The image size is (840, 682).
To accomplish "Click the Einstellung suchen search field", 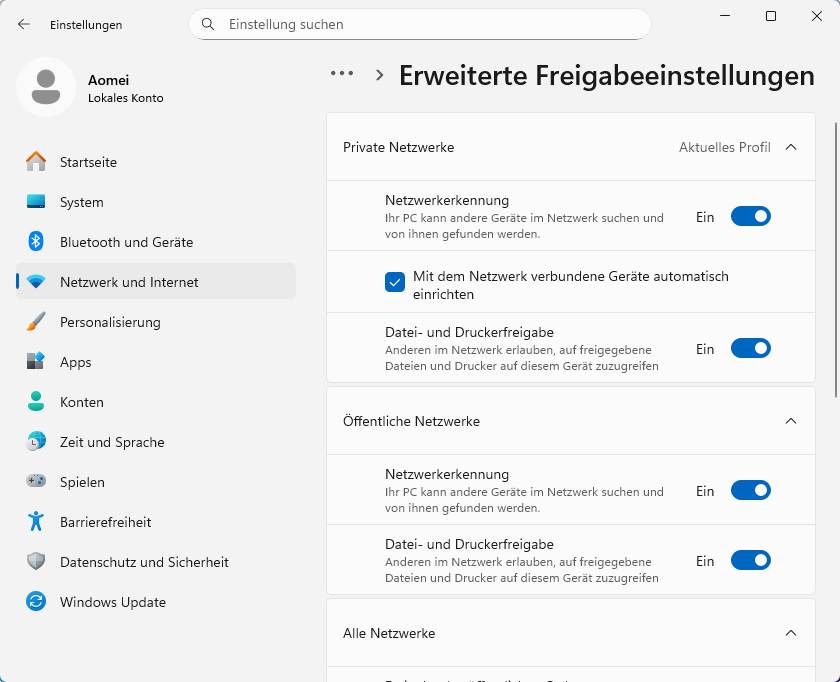I will coord(430,24).
